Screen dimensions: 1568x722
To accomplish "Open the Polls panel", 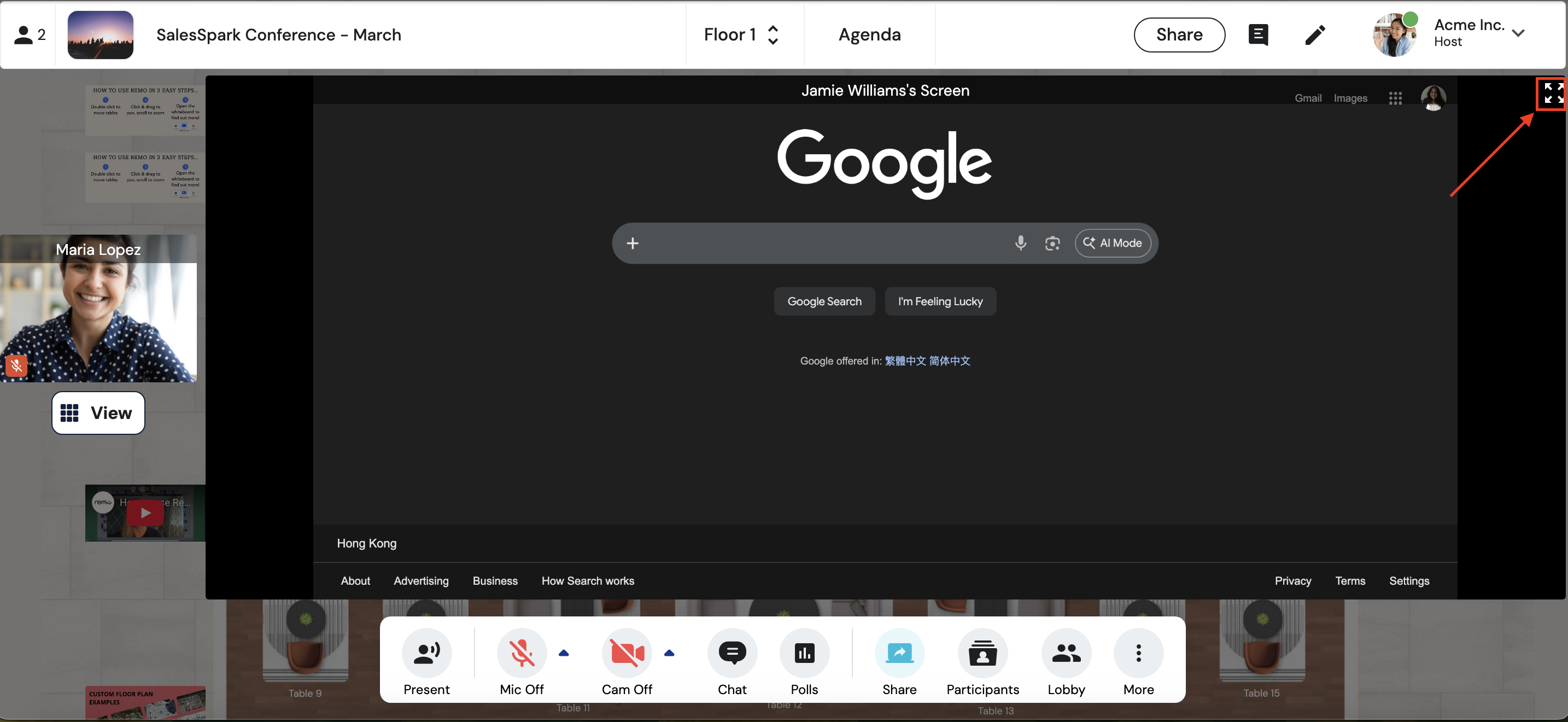I will 804,654.
